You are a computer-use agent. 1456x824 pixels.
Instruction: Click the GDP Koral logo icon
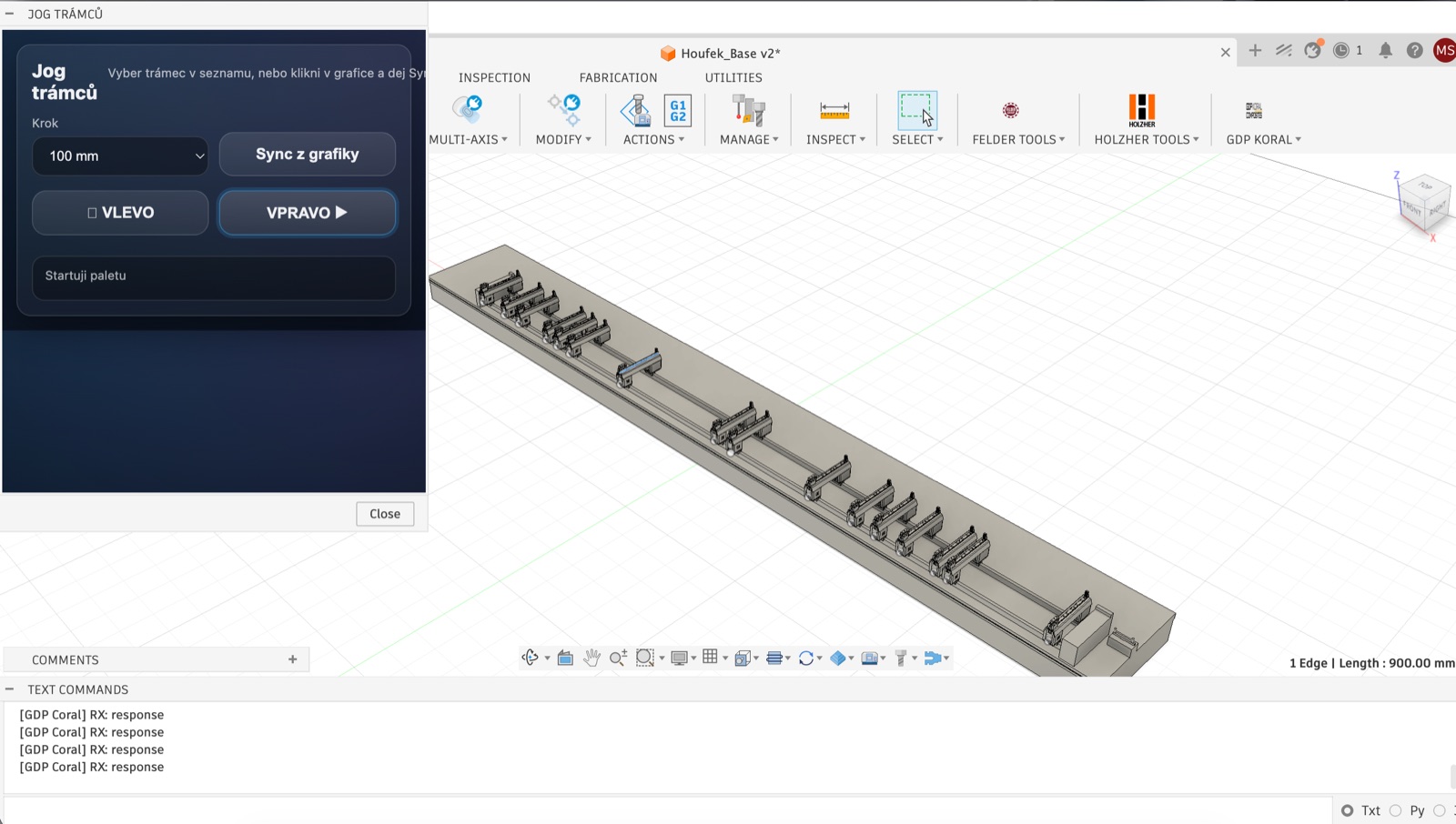pyautogui.click(x=1254, y=110)
